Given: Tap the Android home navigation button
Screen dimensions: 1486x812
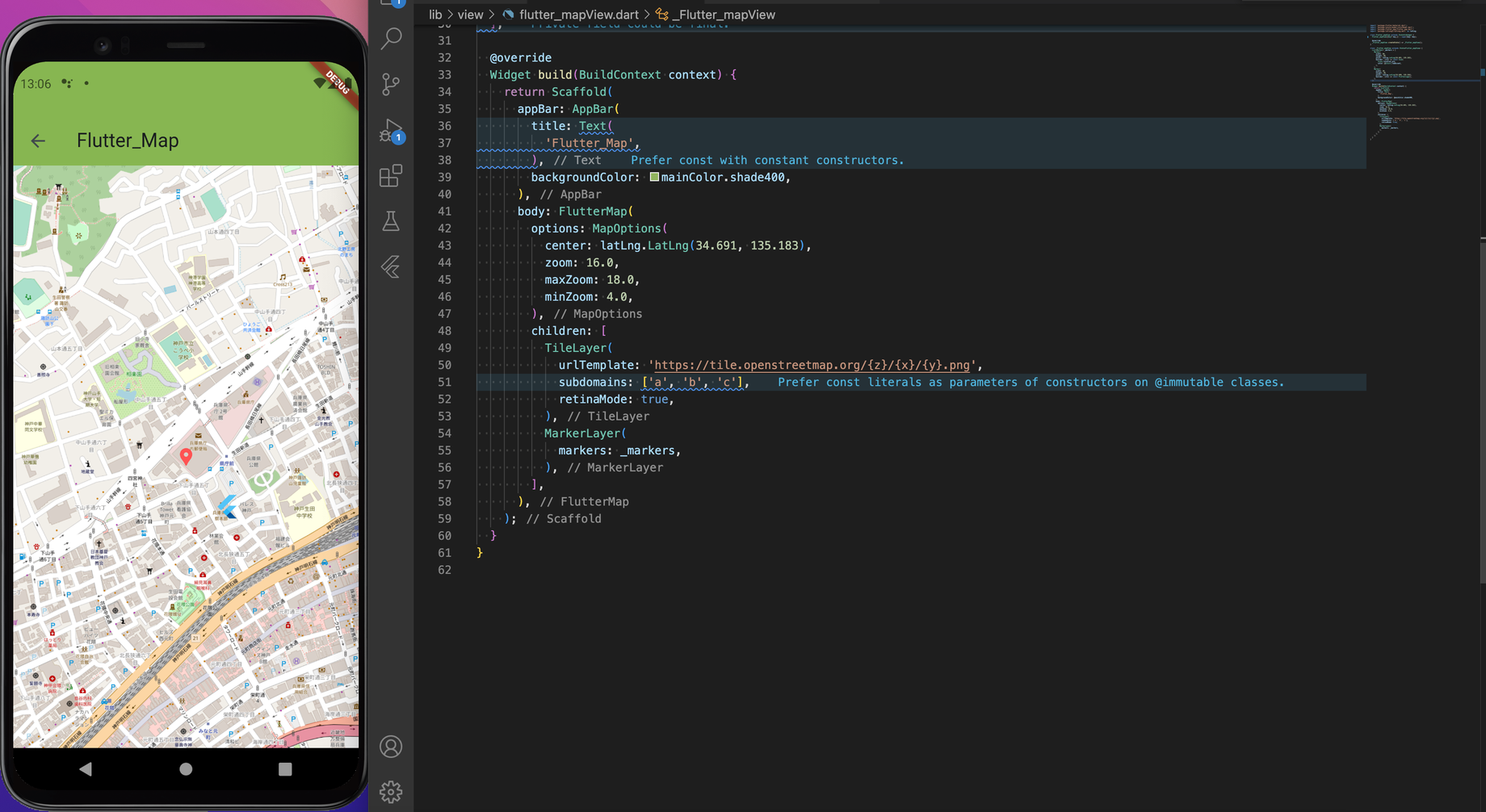Looking at the screenshot, I should [185, 768].
